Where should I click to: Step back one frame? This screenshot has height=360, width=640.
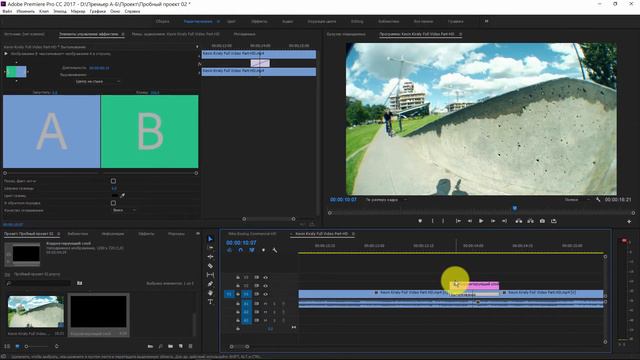point(470,221)
